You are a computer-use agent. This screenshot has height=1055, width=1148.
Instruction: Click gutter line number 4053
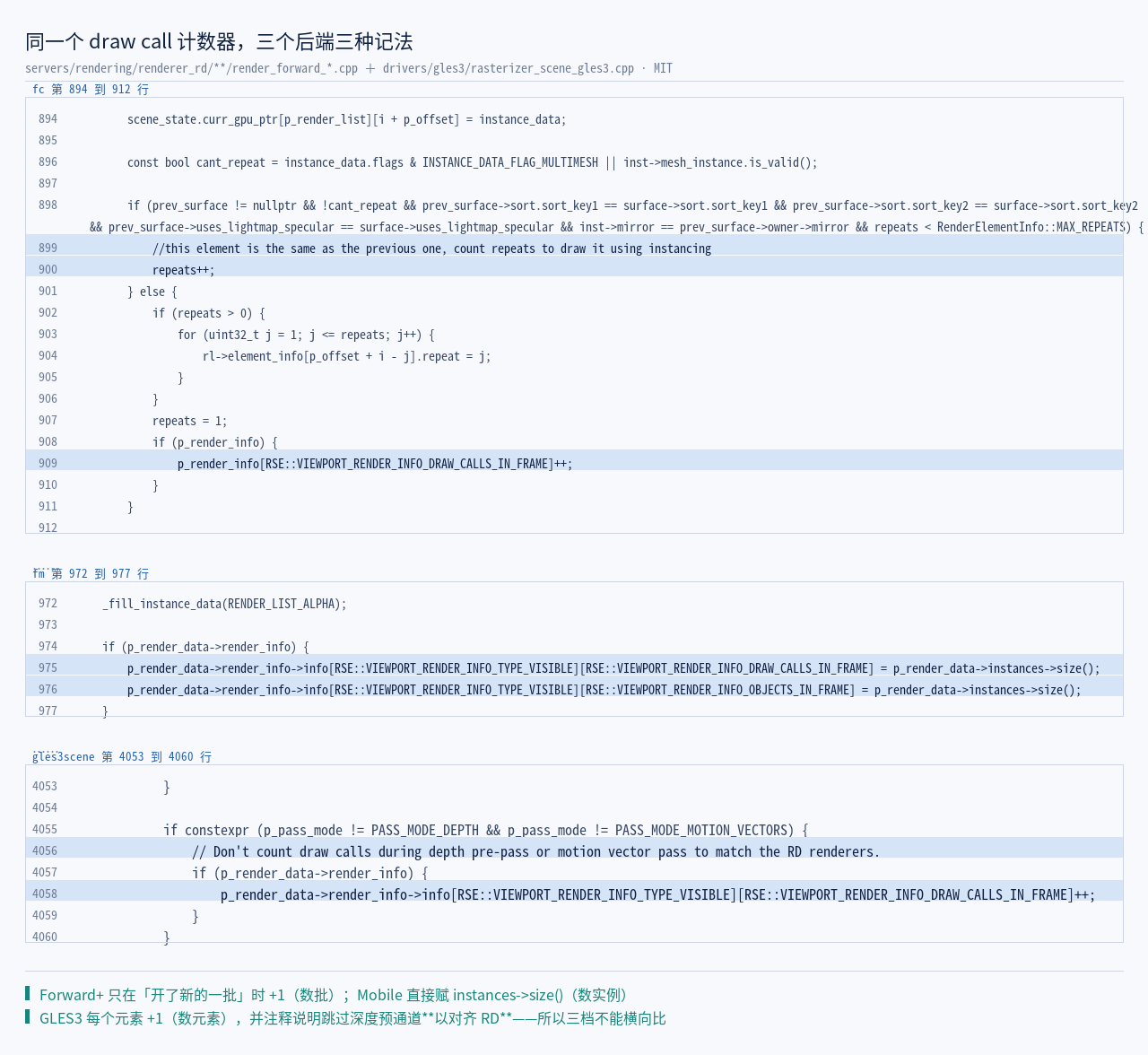coord(45,787)
